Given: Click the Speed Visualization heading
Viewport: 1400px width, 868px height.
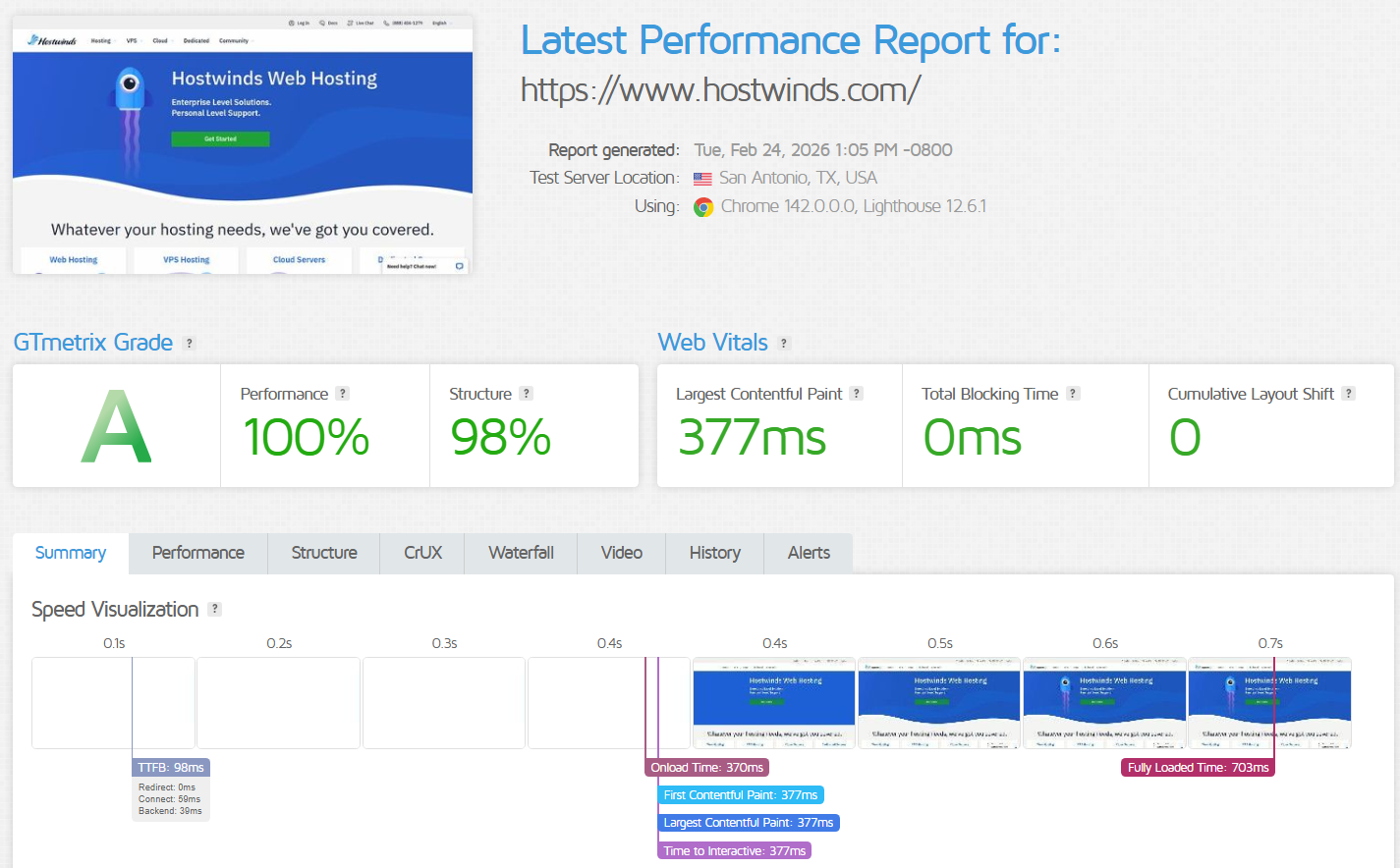Looking at the screenshot, I should coord(115,610).
